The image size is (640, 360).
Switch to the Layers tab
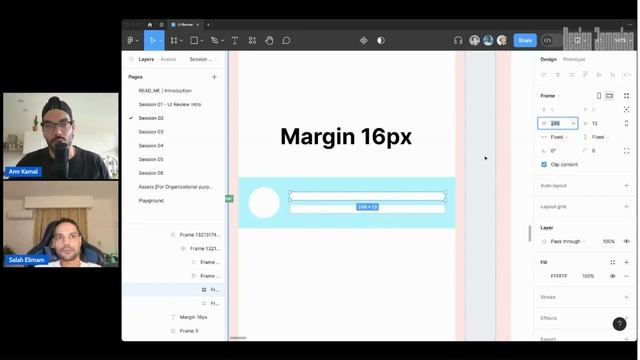tap(146, 59)
